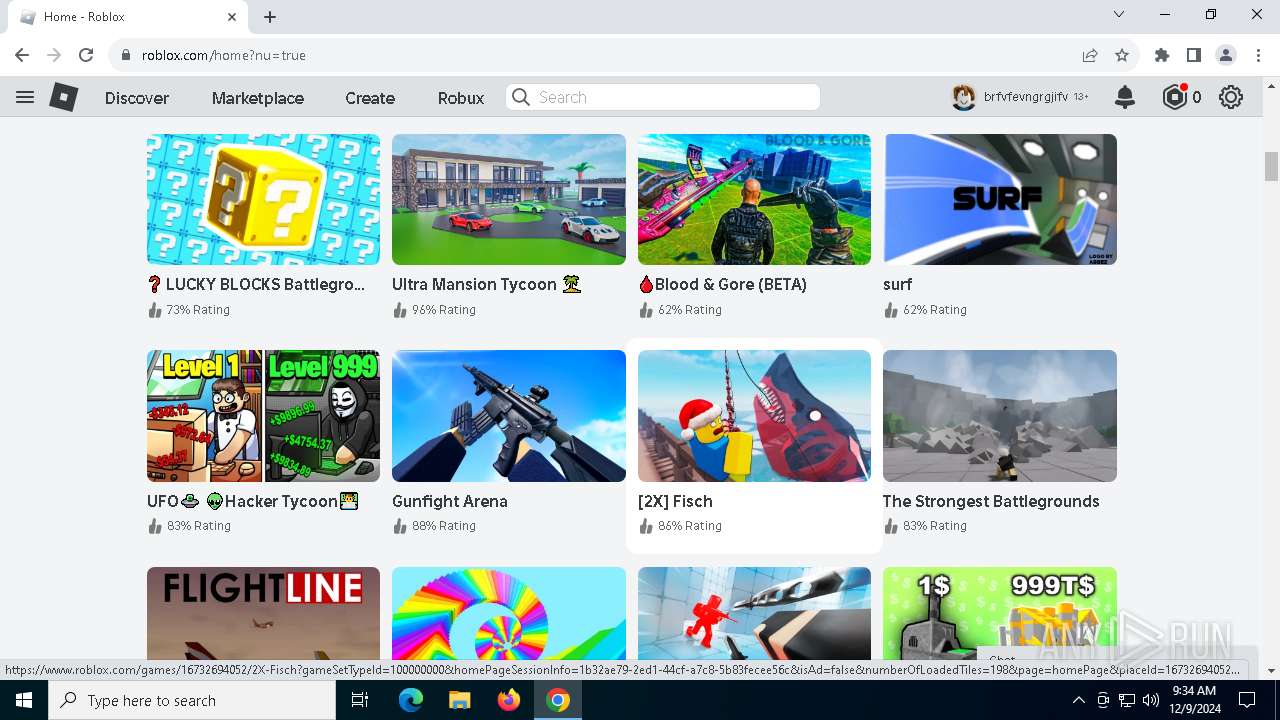
Task: Open Blood & Gore (BETA) thumbnail
Action: [x=754, y=199]
